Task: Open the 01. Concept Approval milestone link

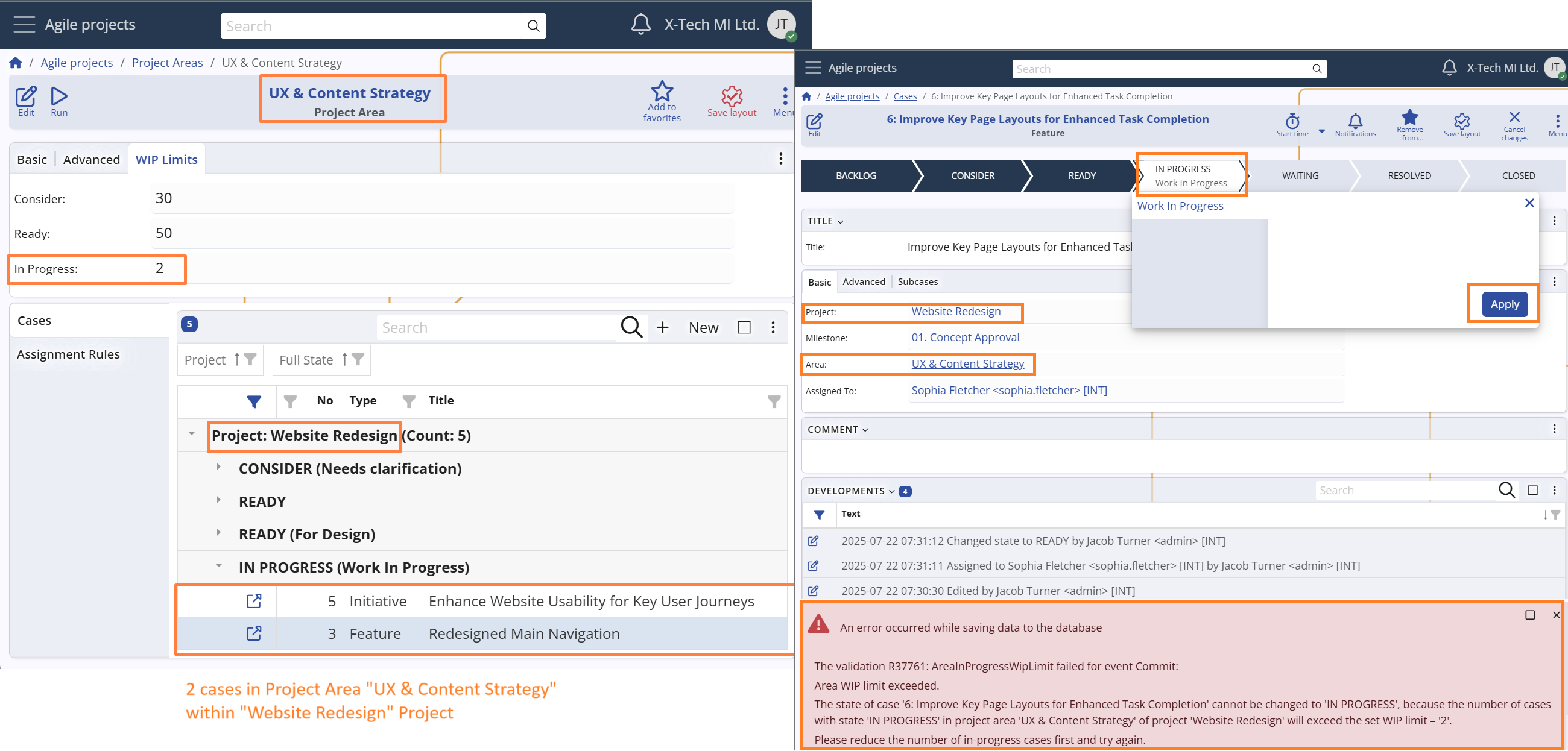Action: pyautogui.click(x=965, y=337)
